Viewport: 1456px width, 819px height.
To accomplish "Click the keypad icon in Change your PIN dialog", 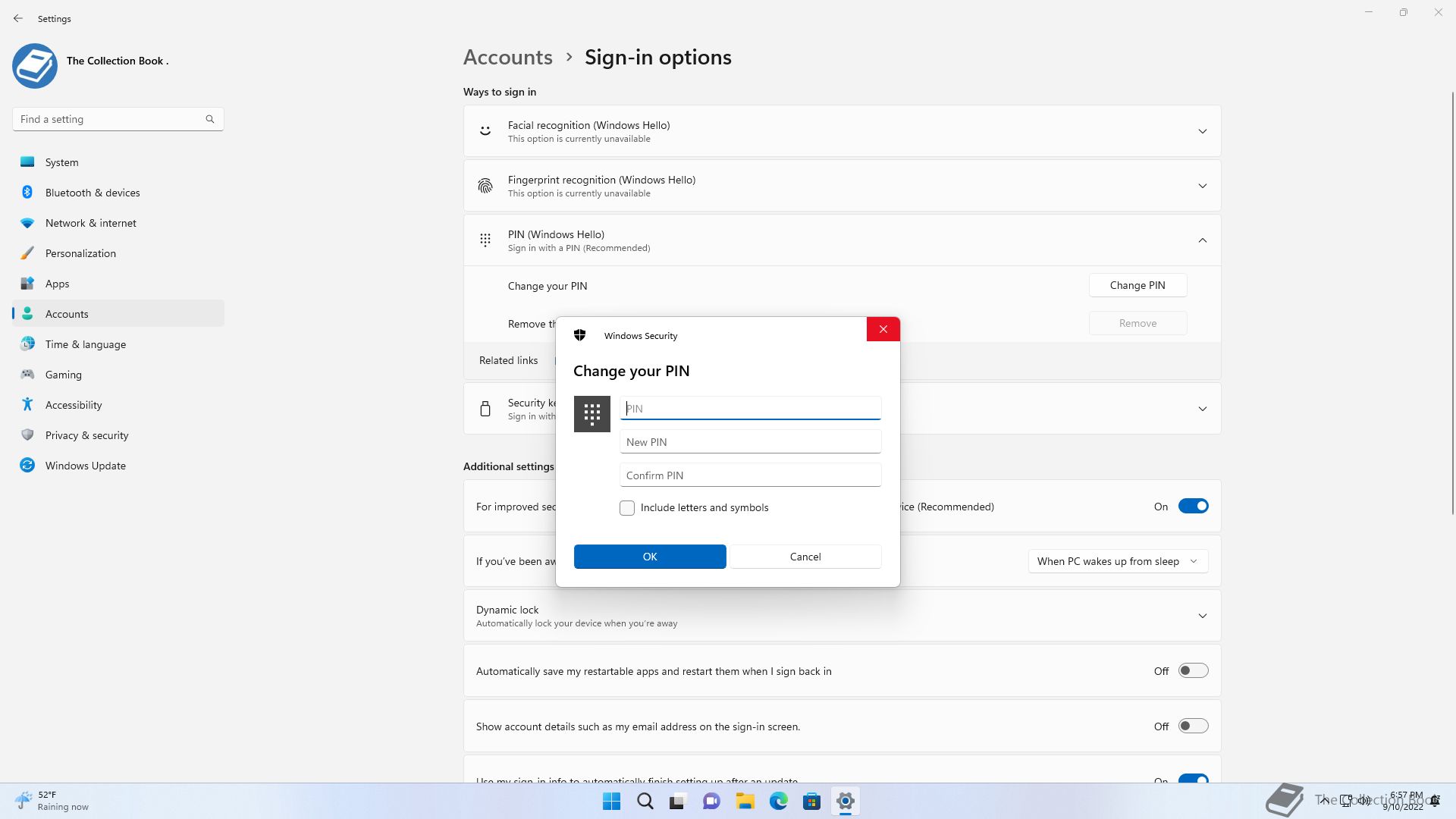I will click(x=592, y=414).
